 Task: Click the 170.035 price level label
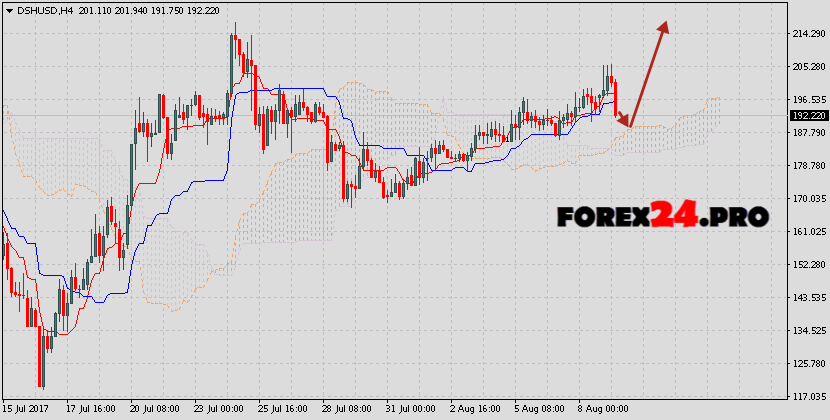pyautogui.click(x=807, y=199)
